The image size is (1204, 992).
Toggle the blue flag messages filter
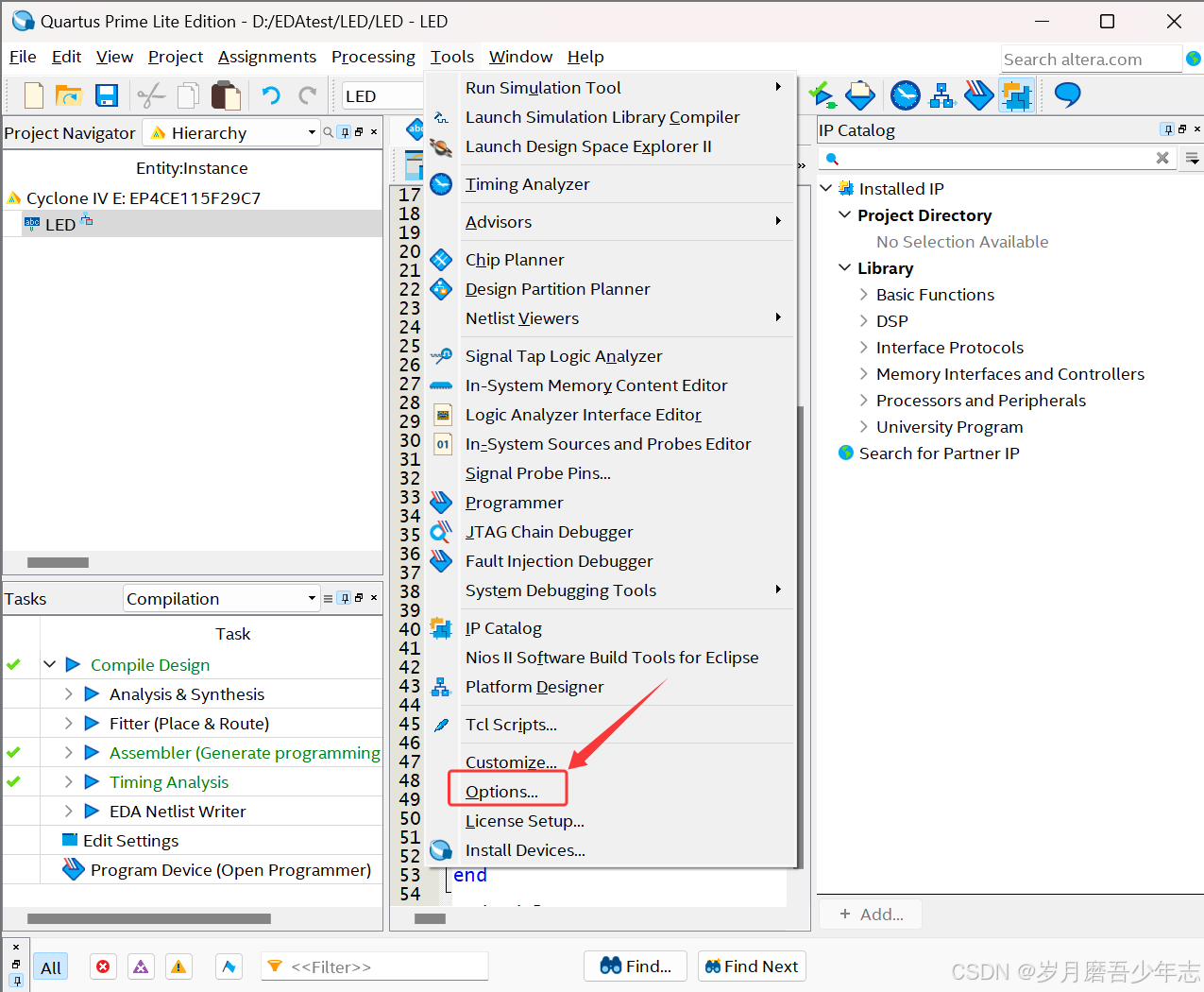(x=229, y=966)
